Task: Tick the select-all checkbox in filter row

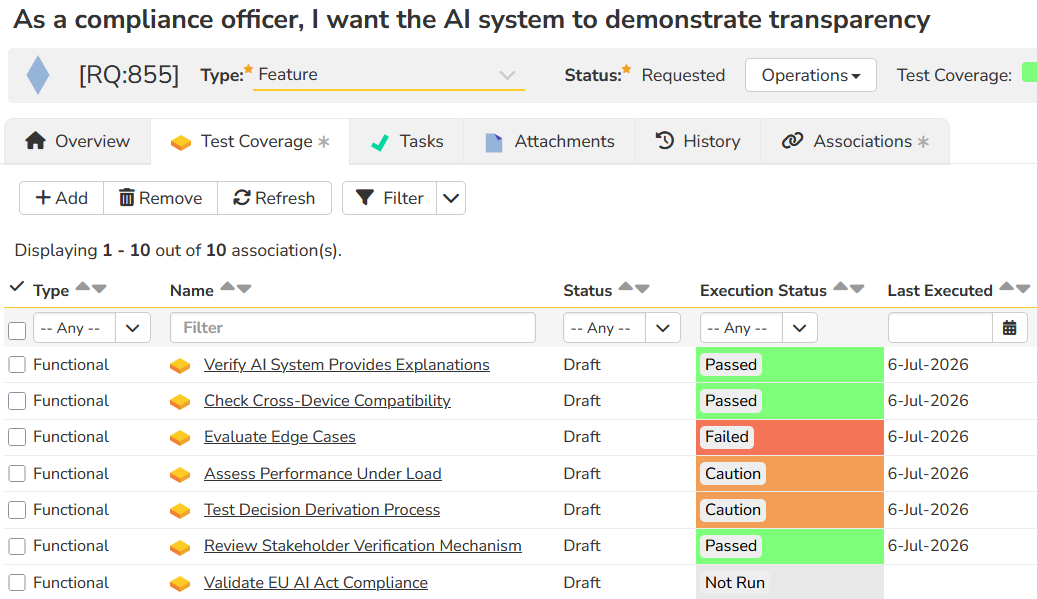Action: point(17,331)
